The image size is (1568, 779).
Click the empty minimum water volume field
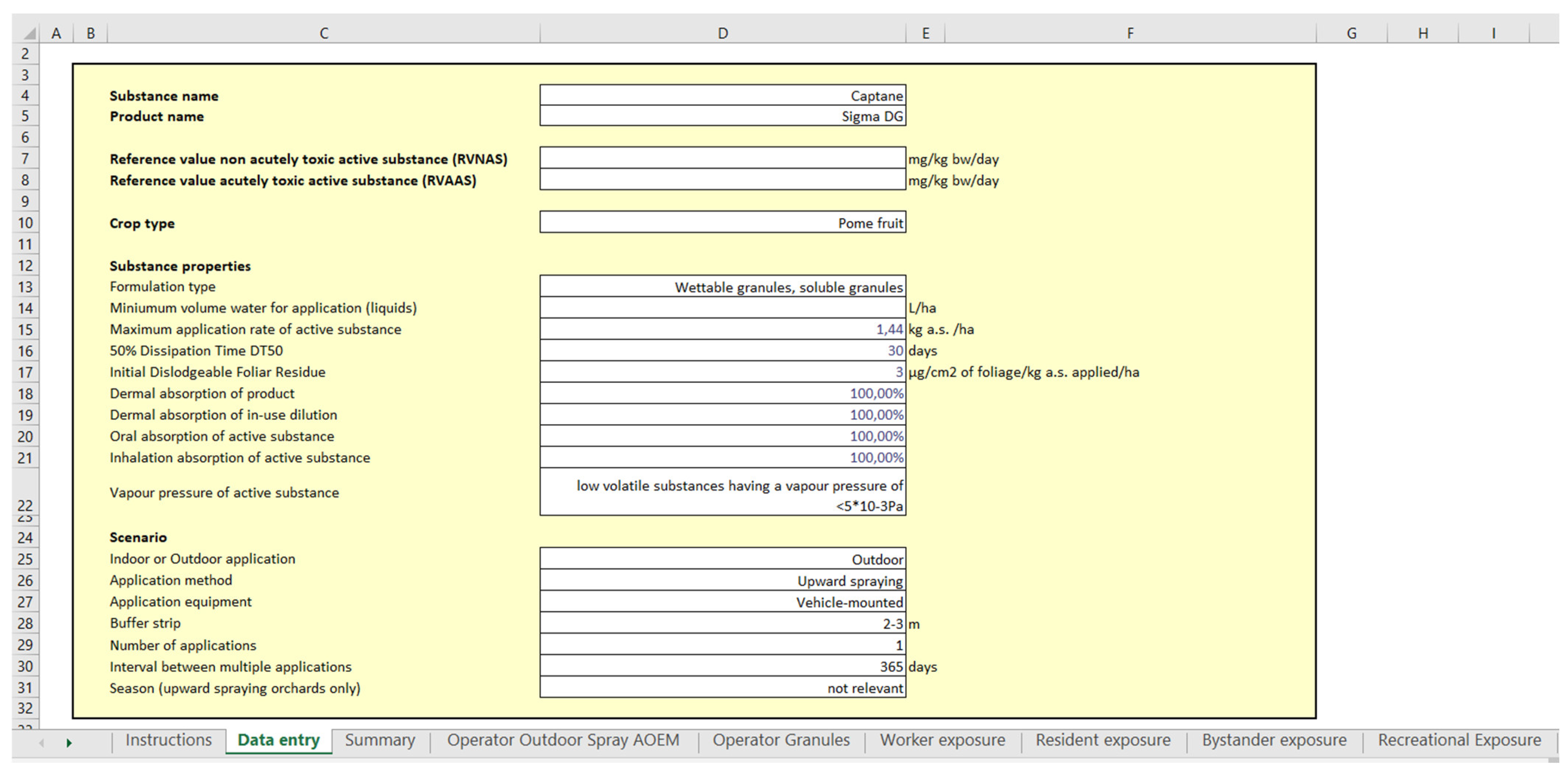click(x=723, y=308)
